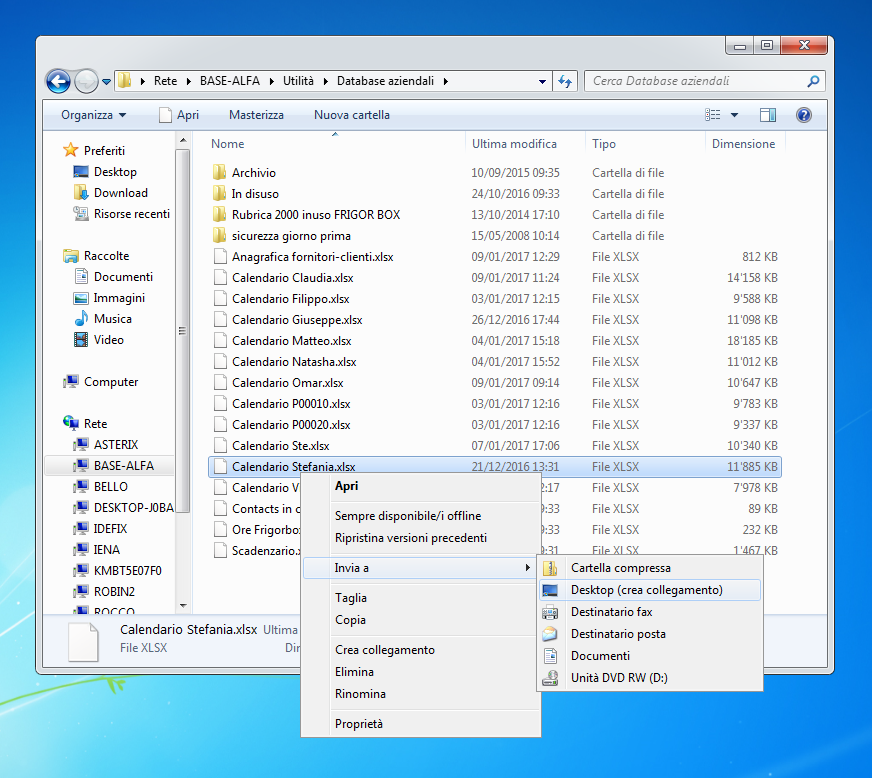
Task: Click the navigation pane vertical scrollbar
Action: (x=182, y=330)
